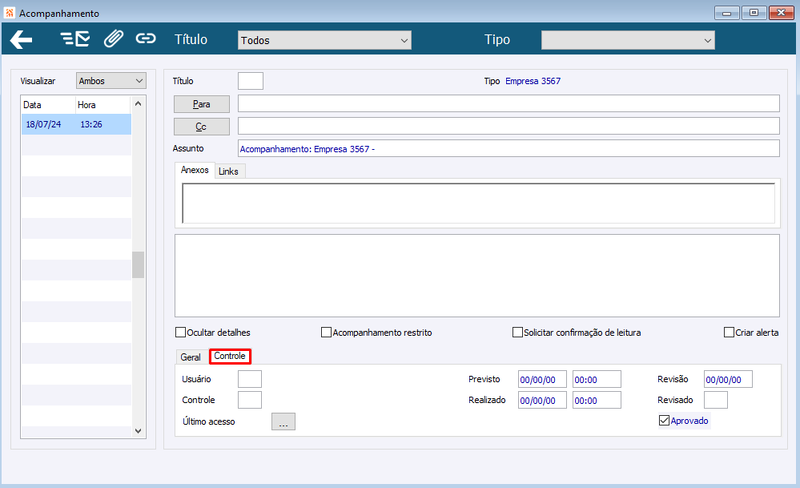Image resolution: width=800 pixels, height=488 pixels.
Task: Toggle the Ocultar detalhes checkbox
Action: [180, 332]
